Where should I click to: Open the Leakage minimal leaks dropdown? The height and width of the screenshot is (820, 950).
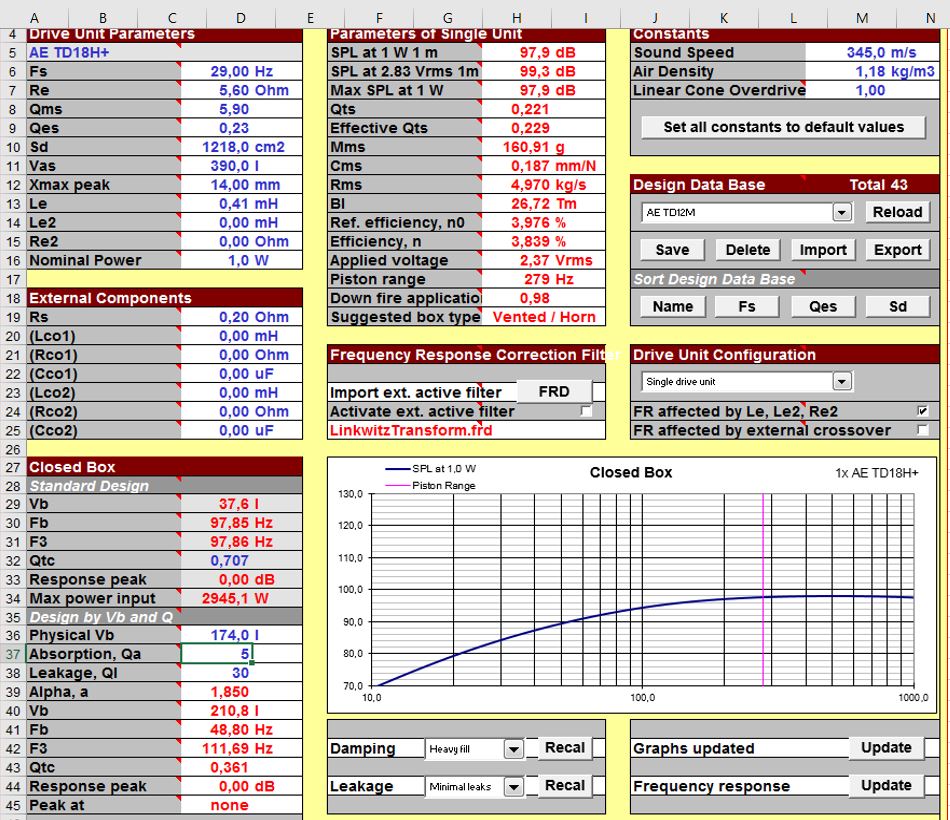coord(514,786)
